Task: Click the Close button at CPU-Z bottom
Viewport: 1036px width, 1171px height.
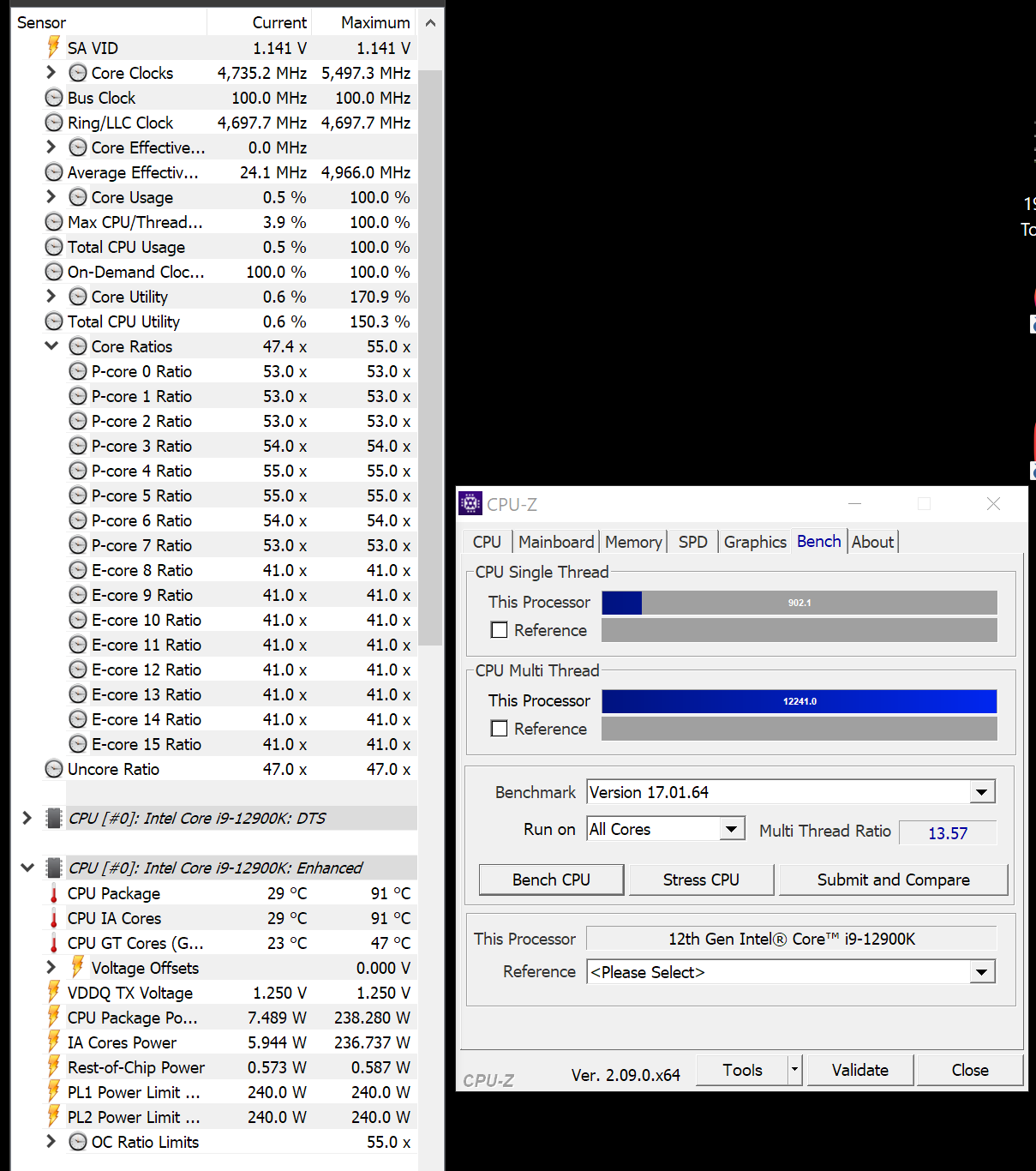Action: click(x=970, y=1070)
